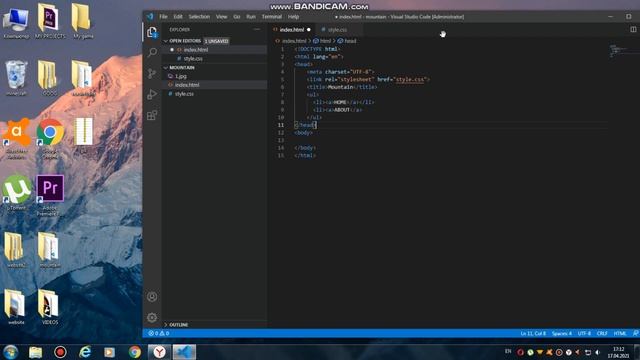Click the Bandicam record icon in taskbar
This screenshot has height=360, width=640.
point(60,352)
